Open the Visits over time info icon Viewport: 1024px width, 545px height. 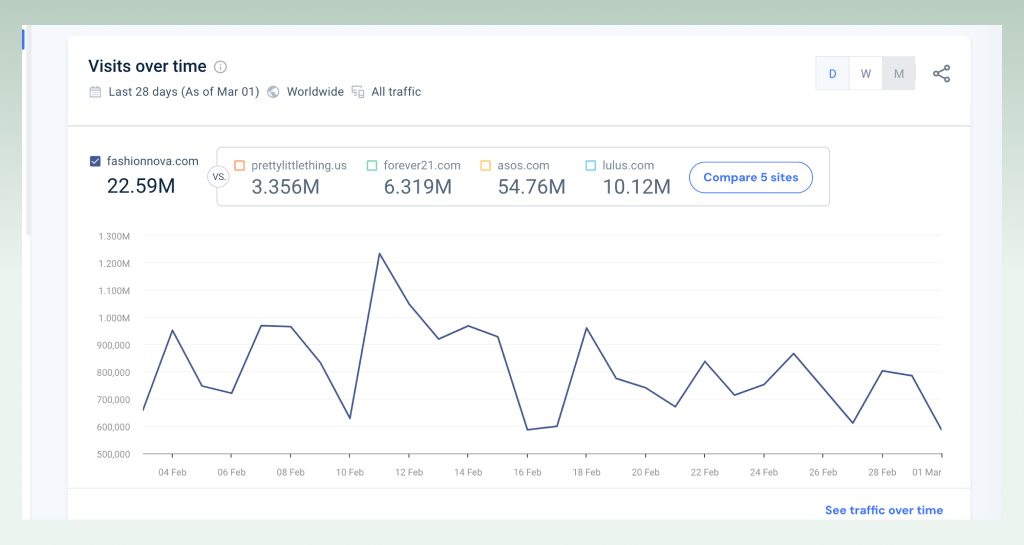[221, 67]
